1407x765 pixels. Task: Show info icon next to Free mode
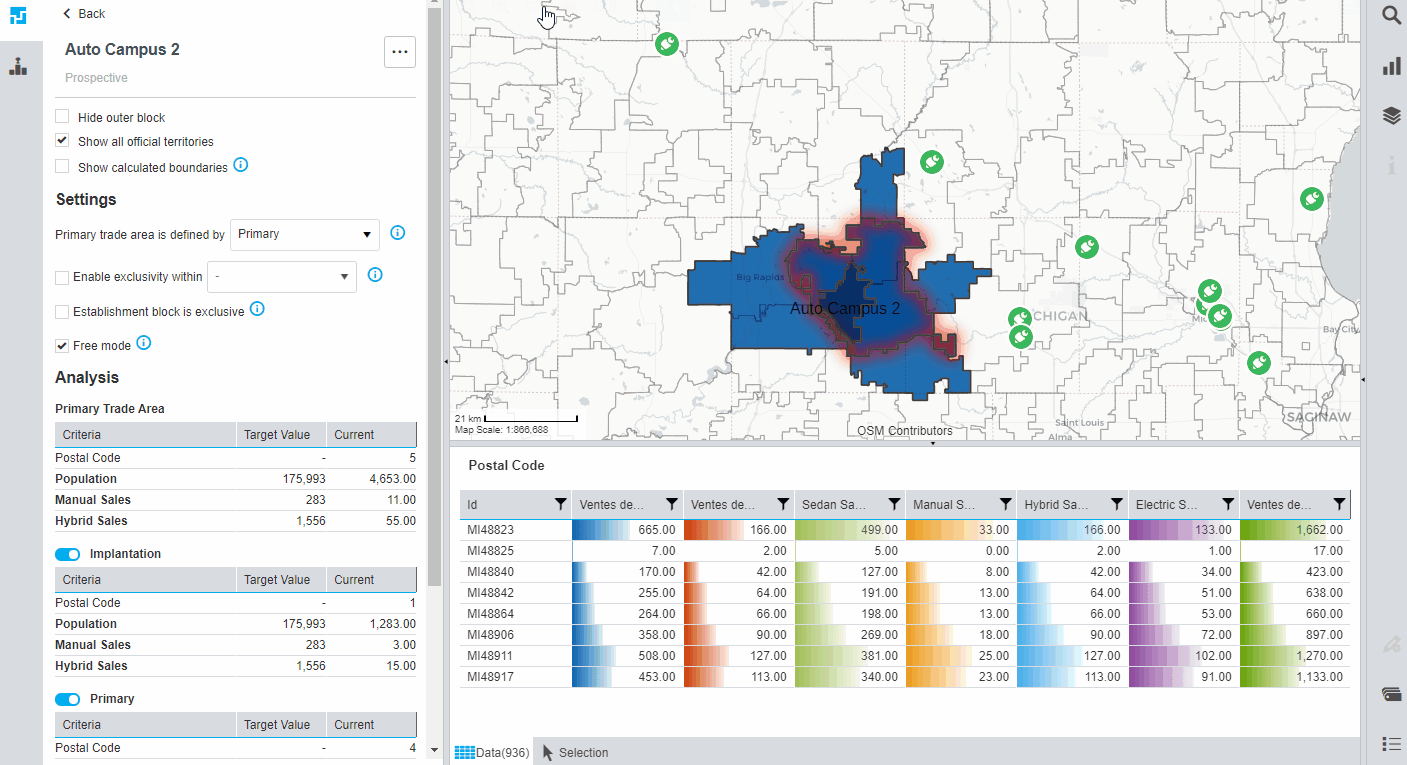pos(143,343)
